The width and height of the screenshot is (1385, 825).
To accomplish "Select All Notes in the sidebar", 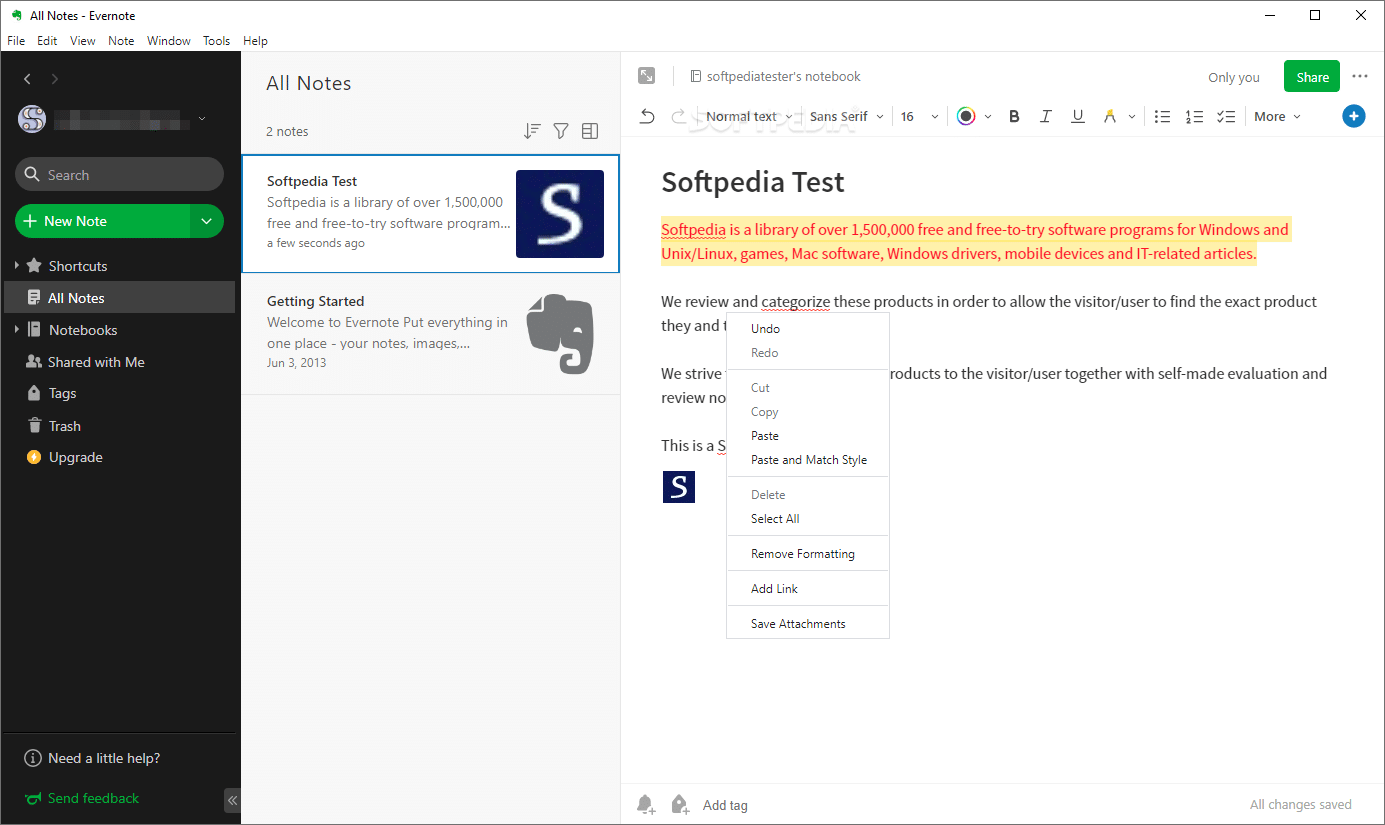I will click(120, 298).
